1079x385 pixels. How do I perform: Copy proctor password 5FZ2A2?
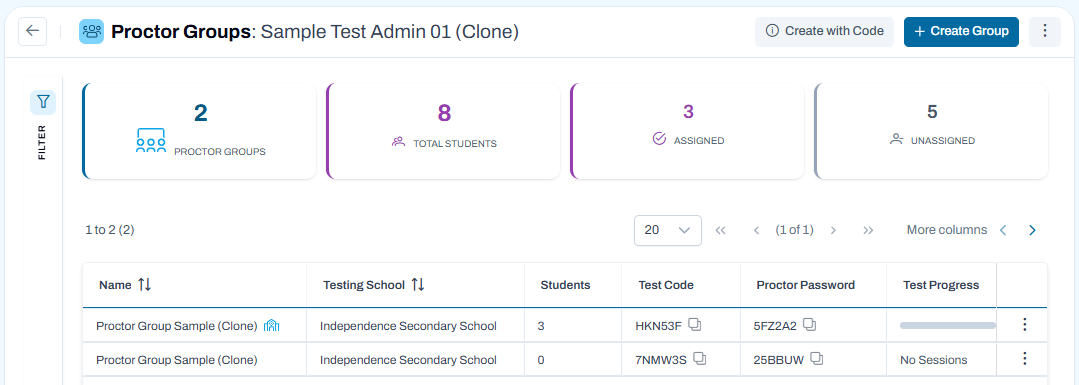[x=809, y=325]
